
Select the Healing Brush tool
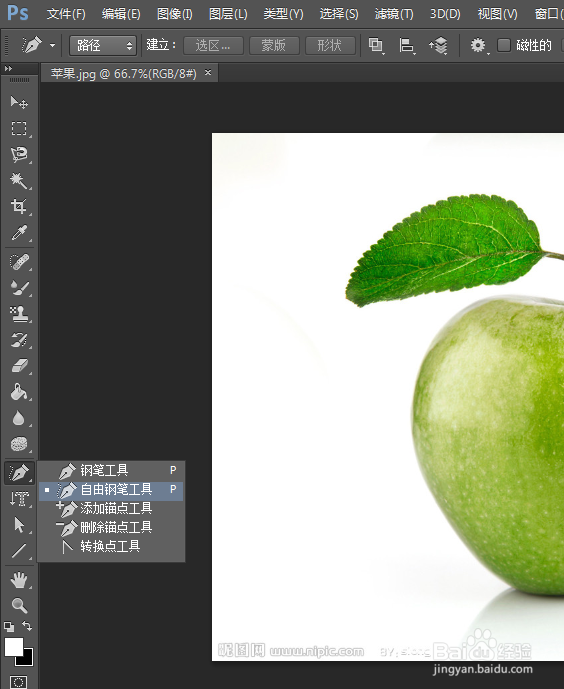coord(19,262)
